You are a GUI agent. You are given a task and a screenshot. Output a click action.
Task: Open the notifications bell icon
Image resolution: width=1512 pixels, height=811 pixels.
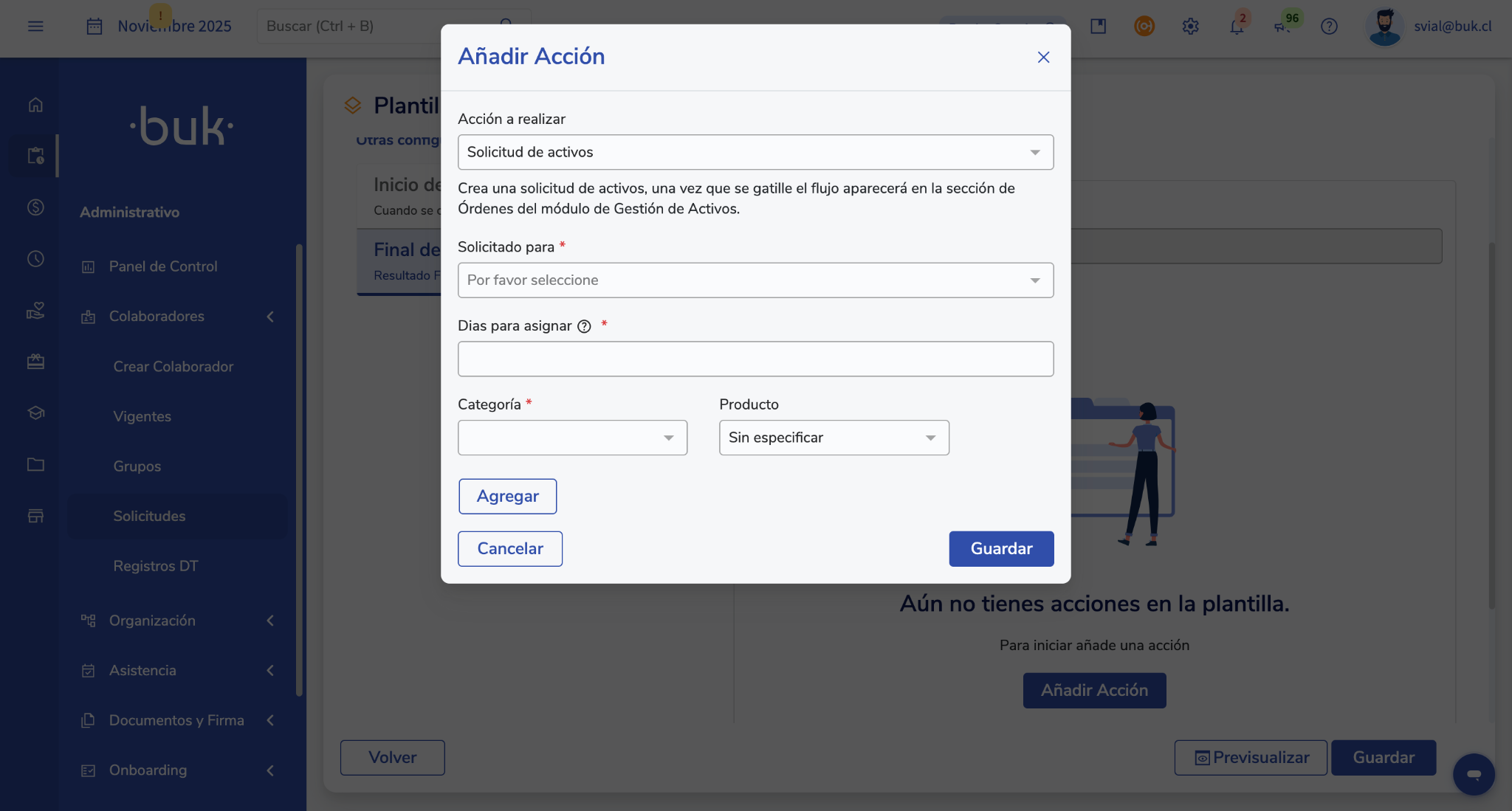[1236, 27]
